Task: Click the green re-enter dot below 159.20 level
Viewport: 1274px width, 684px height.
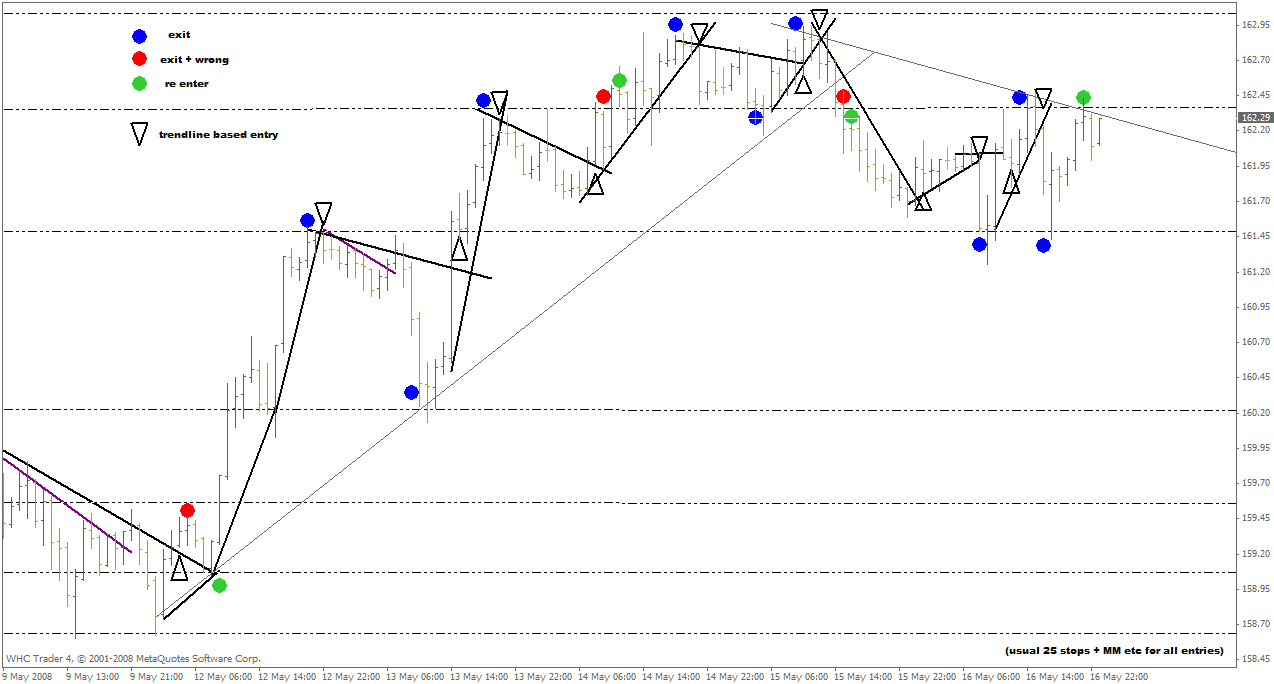Action: point(219,586)
